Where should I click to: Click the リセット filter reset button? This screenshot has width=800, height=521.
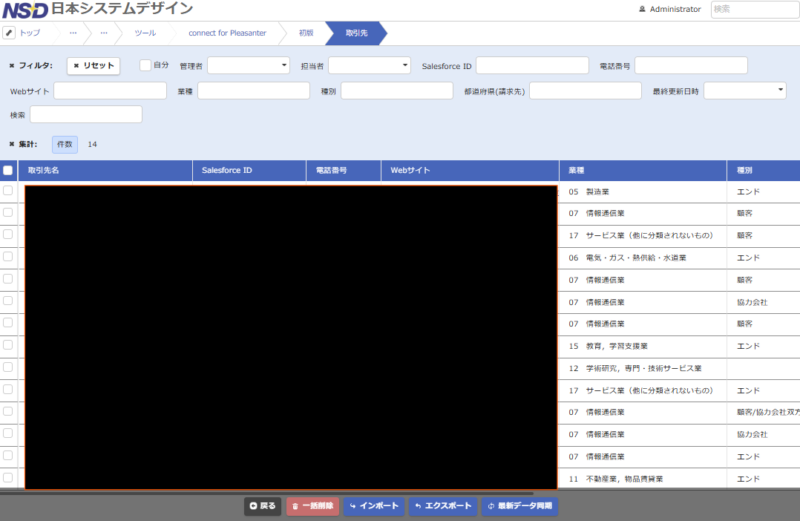(94, 66)
